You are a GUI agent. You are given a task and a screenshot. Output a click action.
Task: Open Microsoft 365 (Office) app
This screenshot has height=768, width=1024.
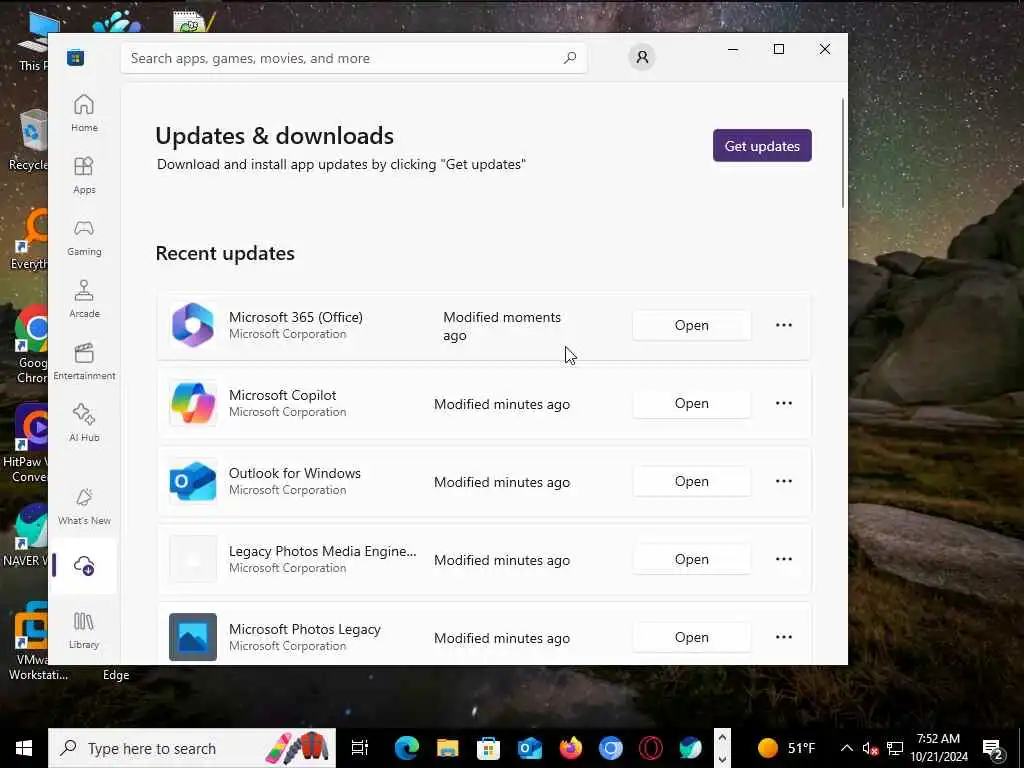[692, 325]
